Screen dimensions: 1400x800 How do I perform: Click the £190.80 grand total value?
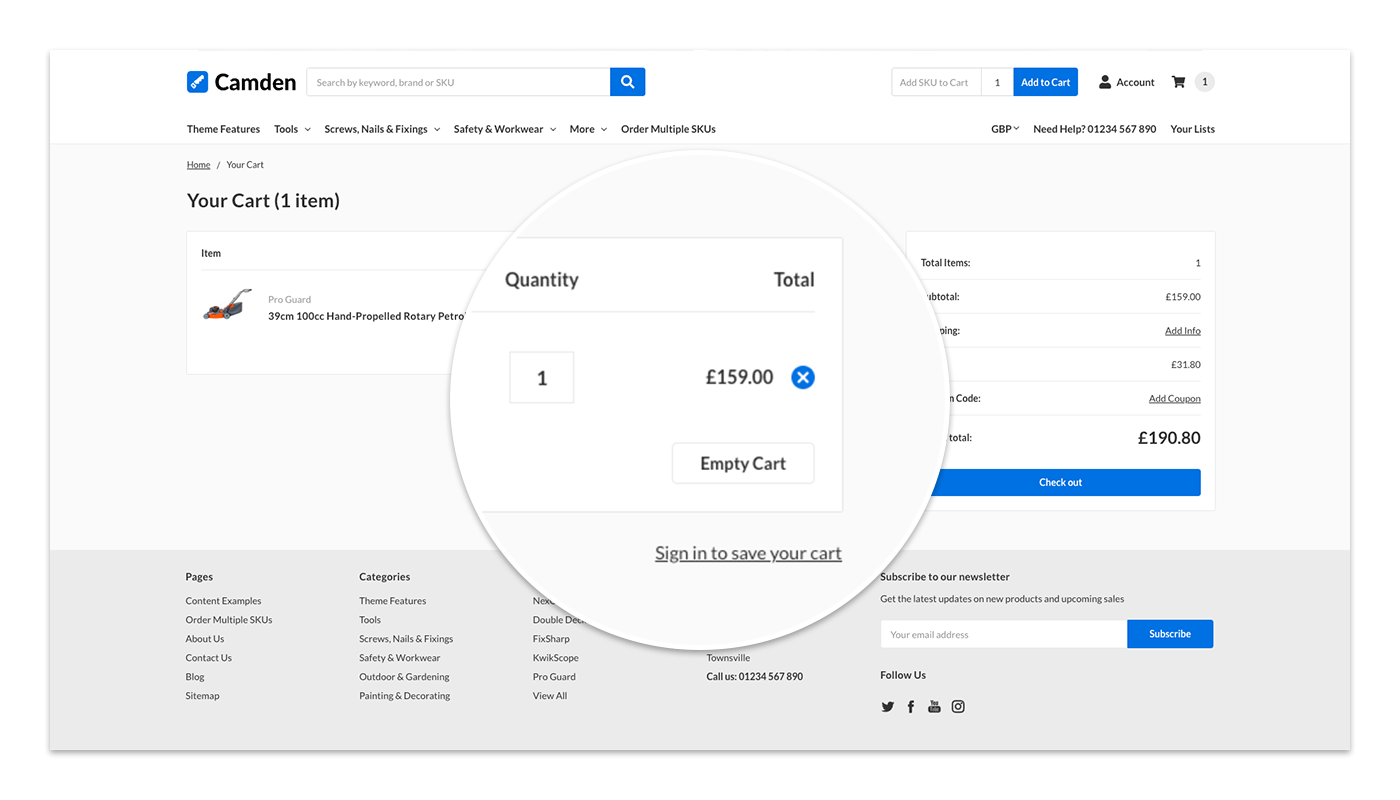click(x=1169, y=438)
